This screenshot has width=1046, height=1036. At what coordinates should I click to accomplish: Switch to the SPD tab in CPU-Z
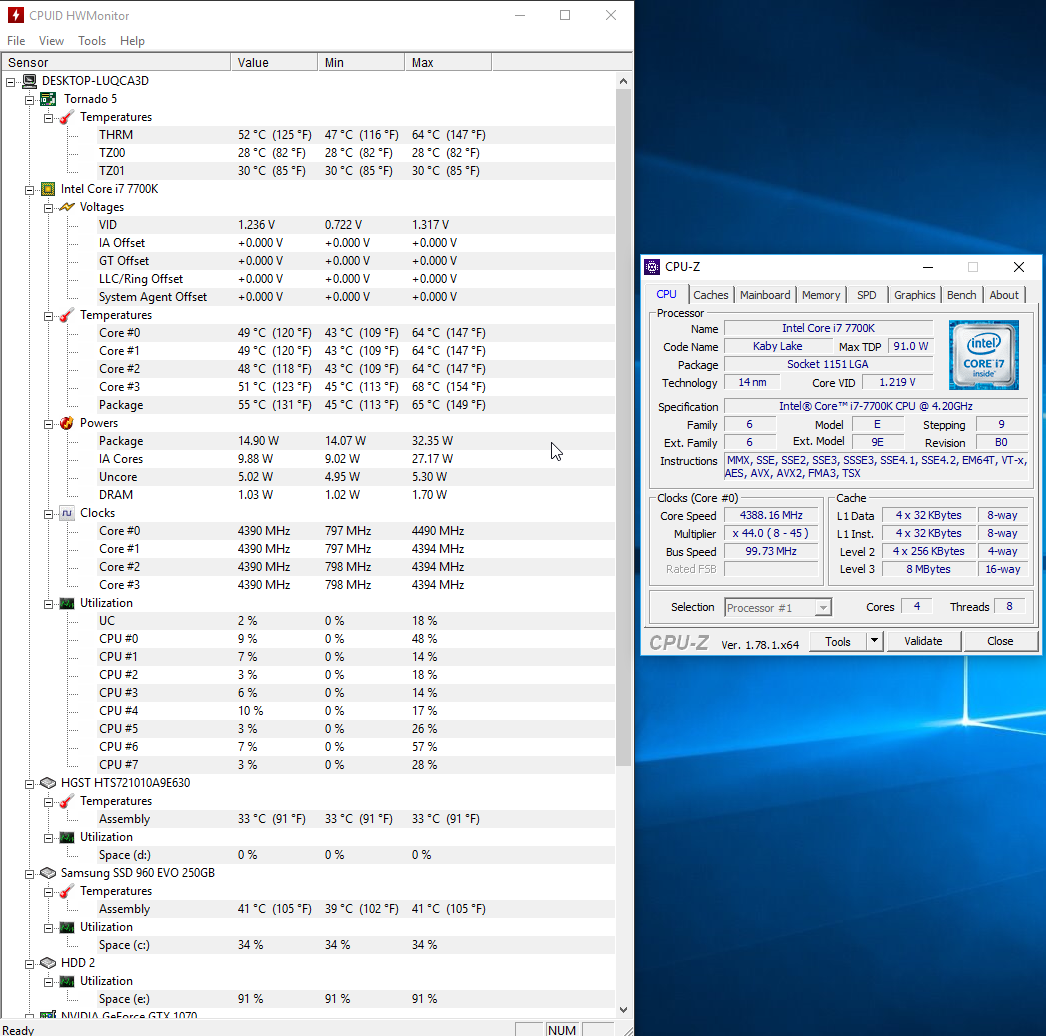pyautogui.click(x=867, y=295)
